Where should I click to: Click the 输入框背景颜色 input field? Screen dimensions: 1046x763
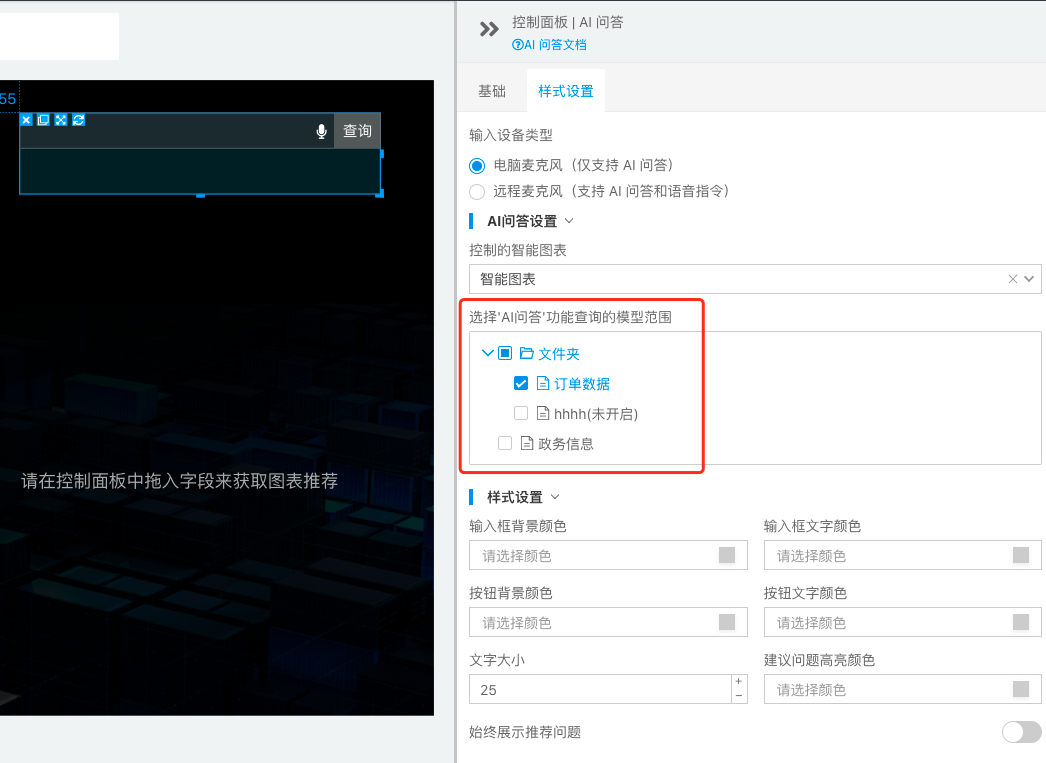pos(608,555)
